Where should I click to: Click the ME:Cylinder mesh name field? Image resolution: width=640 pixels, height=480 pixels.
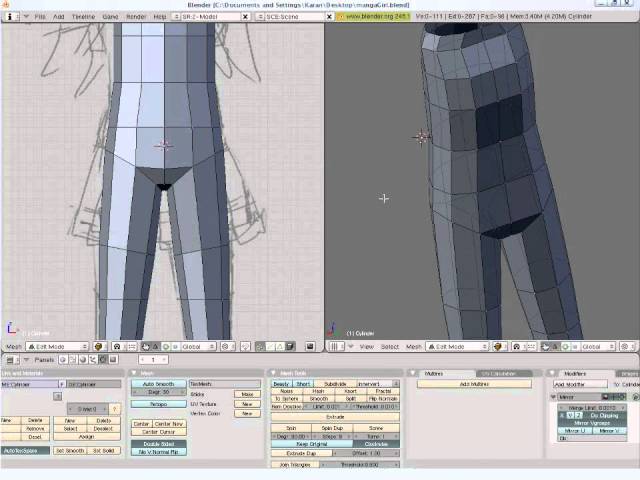click(29, 384)
